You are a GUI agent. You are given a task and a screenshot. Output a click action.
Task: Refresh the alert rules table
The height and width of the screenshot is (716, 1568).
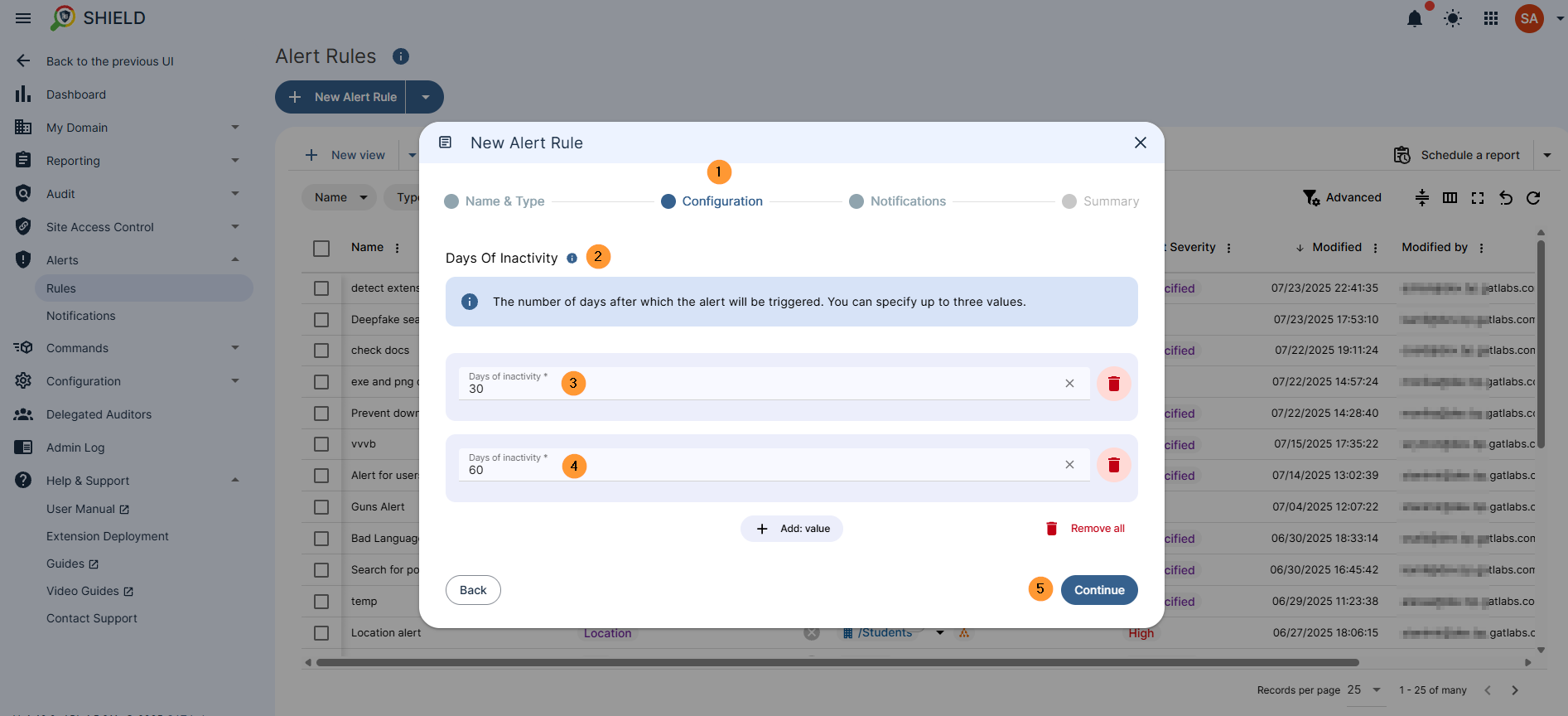click(x=1533, y=197)
